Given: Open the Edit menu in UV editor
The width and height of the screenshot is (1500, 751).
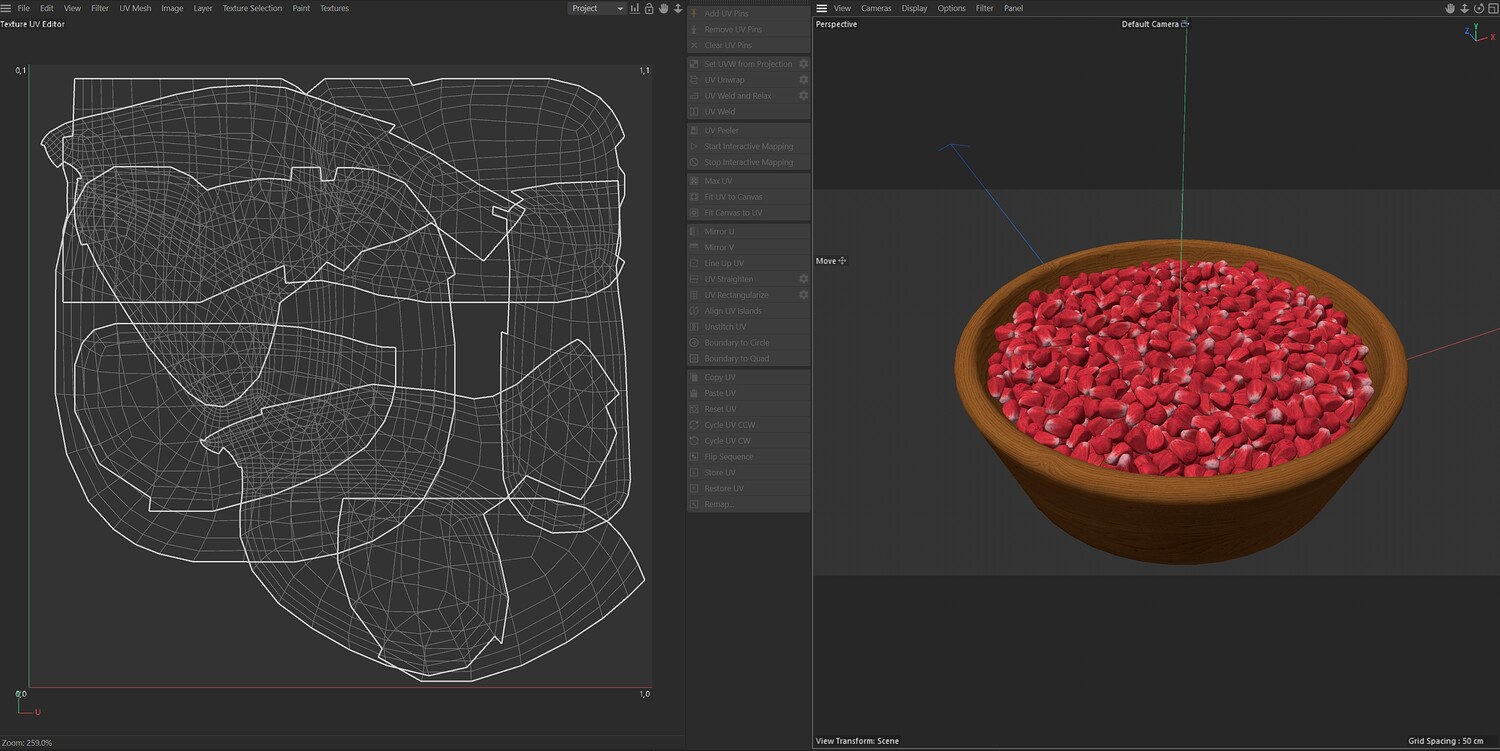Looking at the screenshot, I should click(x=47, y=8).
